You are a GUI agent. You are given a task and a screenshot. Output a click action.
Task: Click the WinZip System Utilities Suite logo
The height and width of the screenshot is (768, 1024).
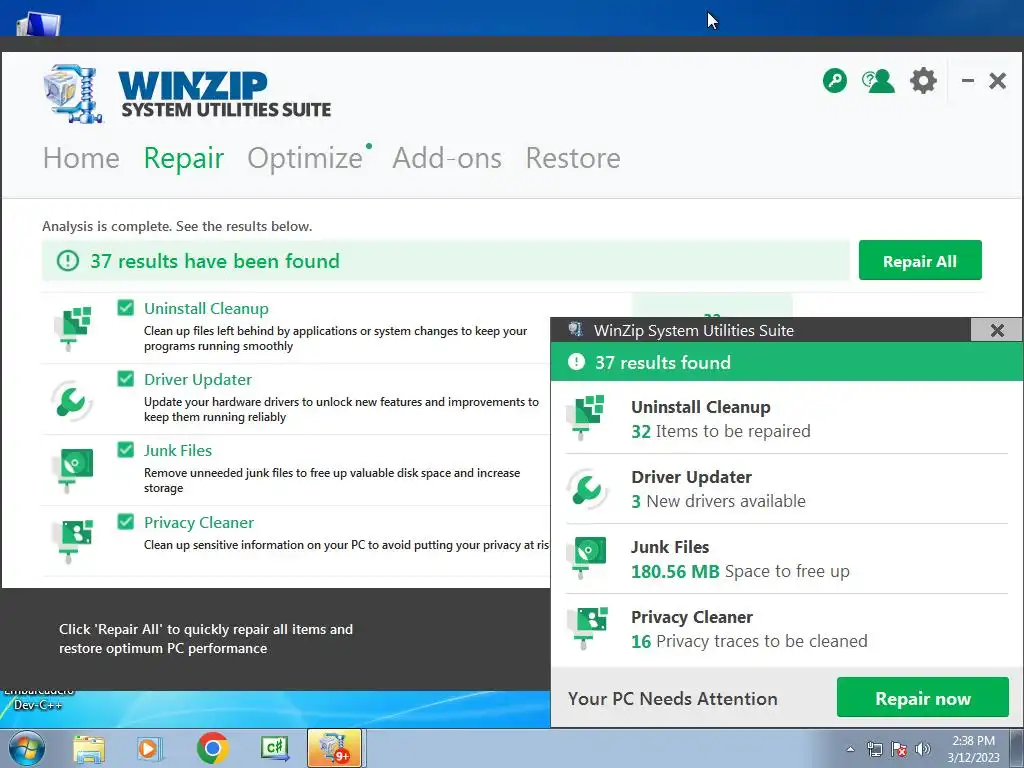tap(188, 94)
